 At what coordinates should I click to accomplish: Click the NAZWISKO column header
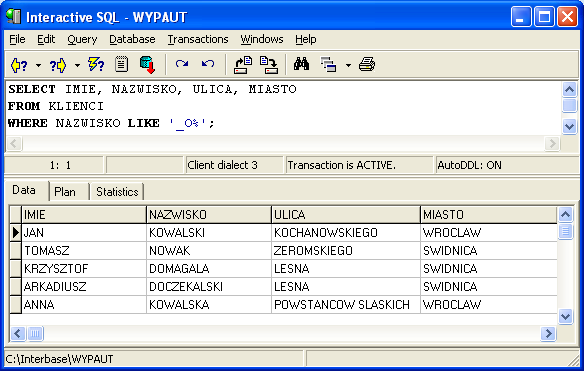pyautogui.click(x=209, y=215)
